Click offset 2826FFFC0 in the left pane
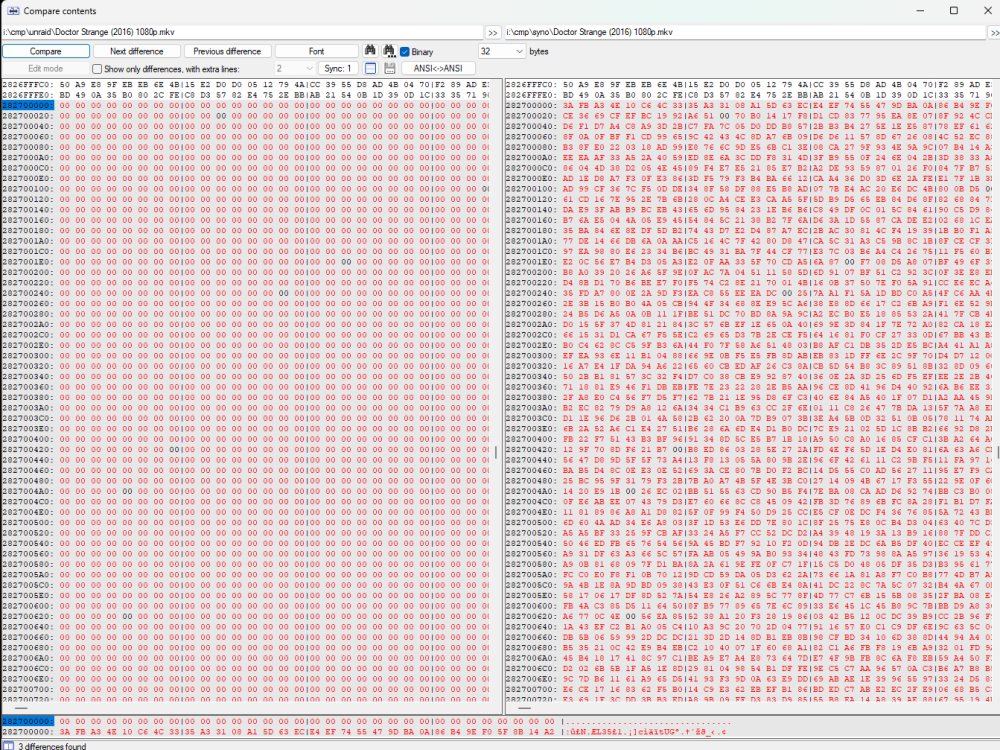1000x750 pixels. tap(28, 84)
